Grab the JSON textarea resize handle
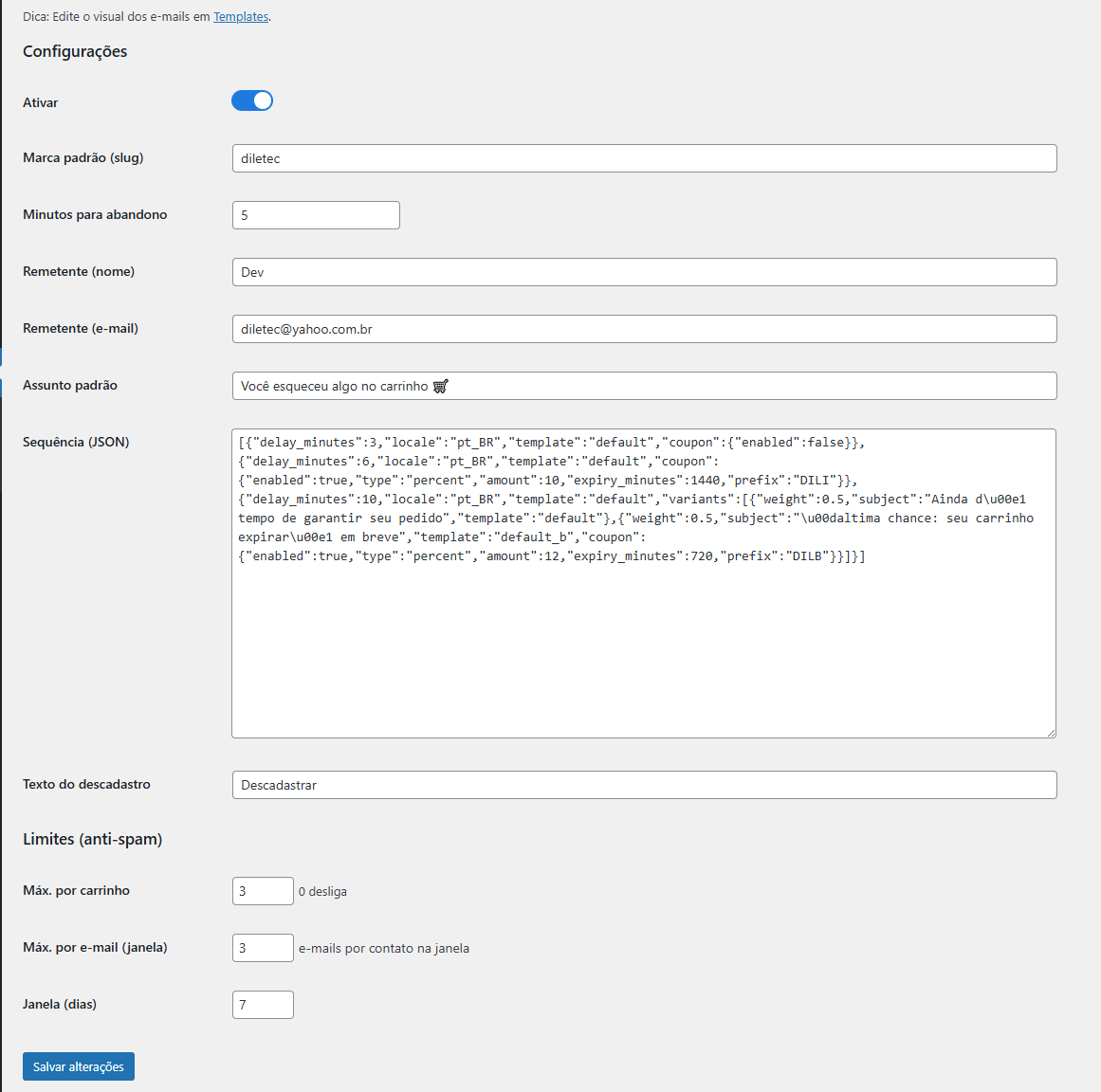 coord(1051,733)
